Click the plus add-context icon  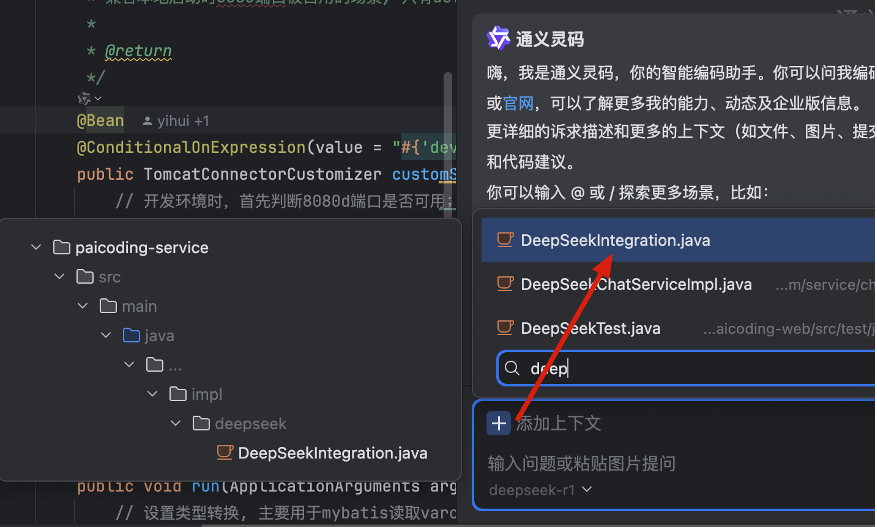point(498,424)
